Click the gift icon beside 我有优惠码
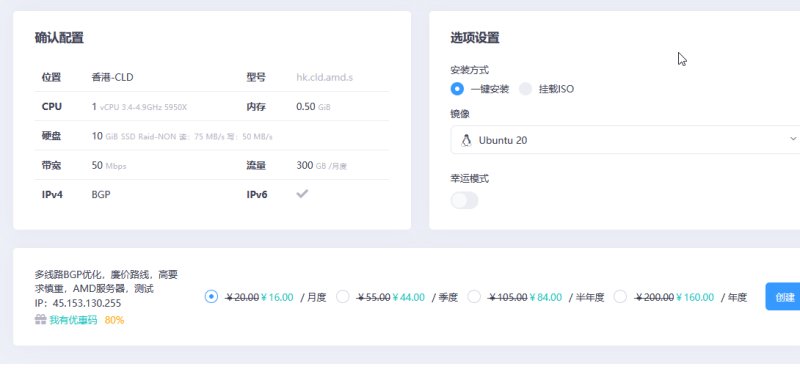This screenshot has height=372, width=800. [41, 319]
